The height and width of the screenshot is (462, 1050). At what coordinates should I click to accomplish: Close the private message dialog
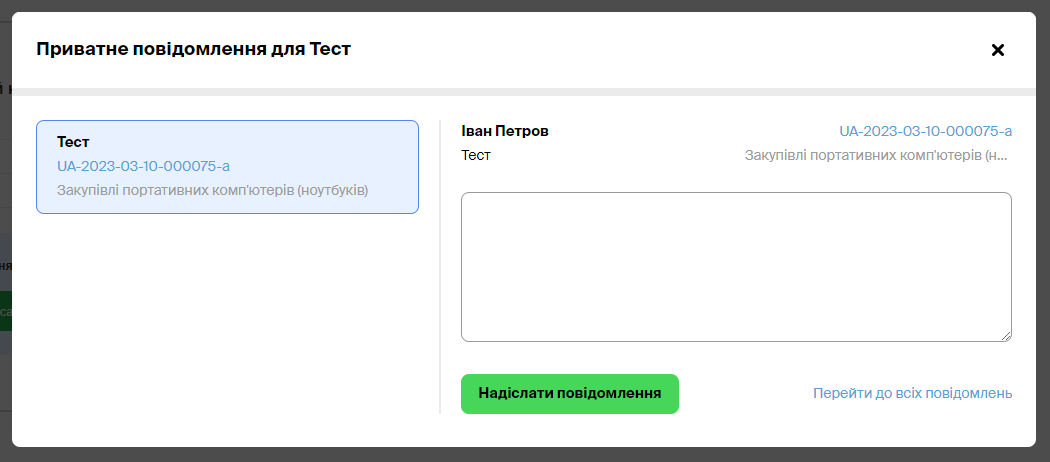[x=997, y=50]
